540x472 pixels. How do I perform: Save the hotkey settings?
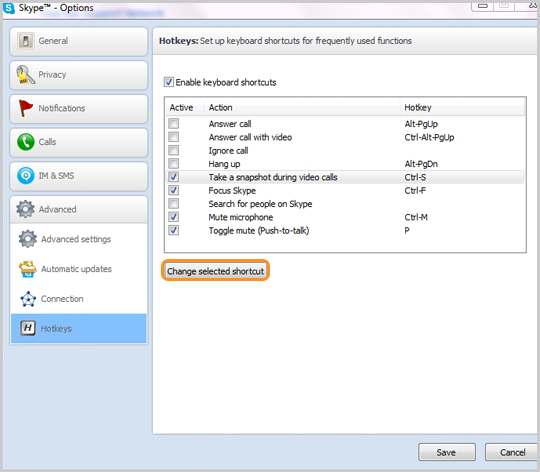[447, 452]
